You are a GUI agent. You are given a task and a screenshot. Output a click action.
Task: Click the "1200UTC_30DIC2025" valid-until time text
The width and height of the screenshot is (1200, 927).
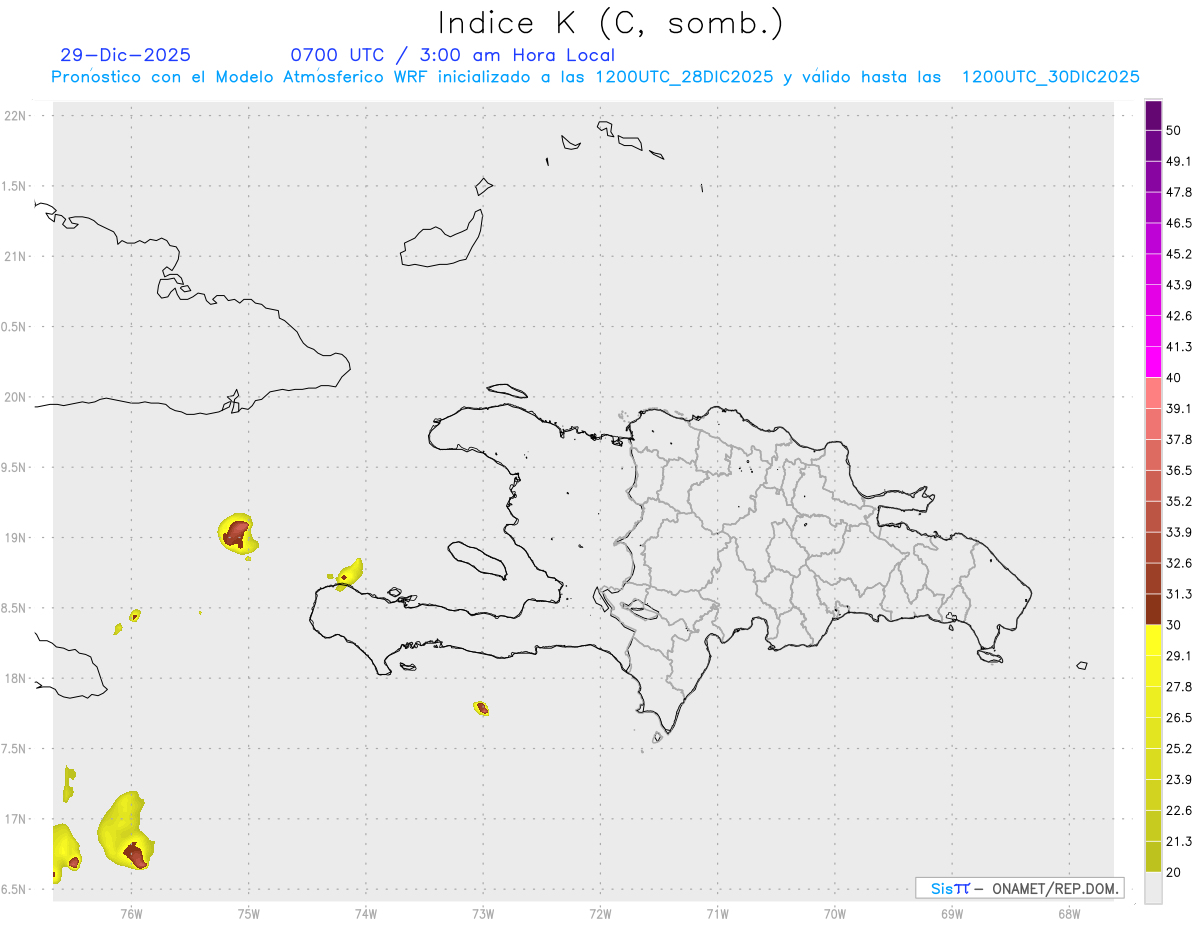(x=1050, y=77)
